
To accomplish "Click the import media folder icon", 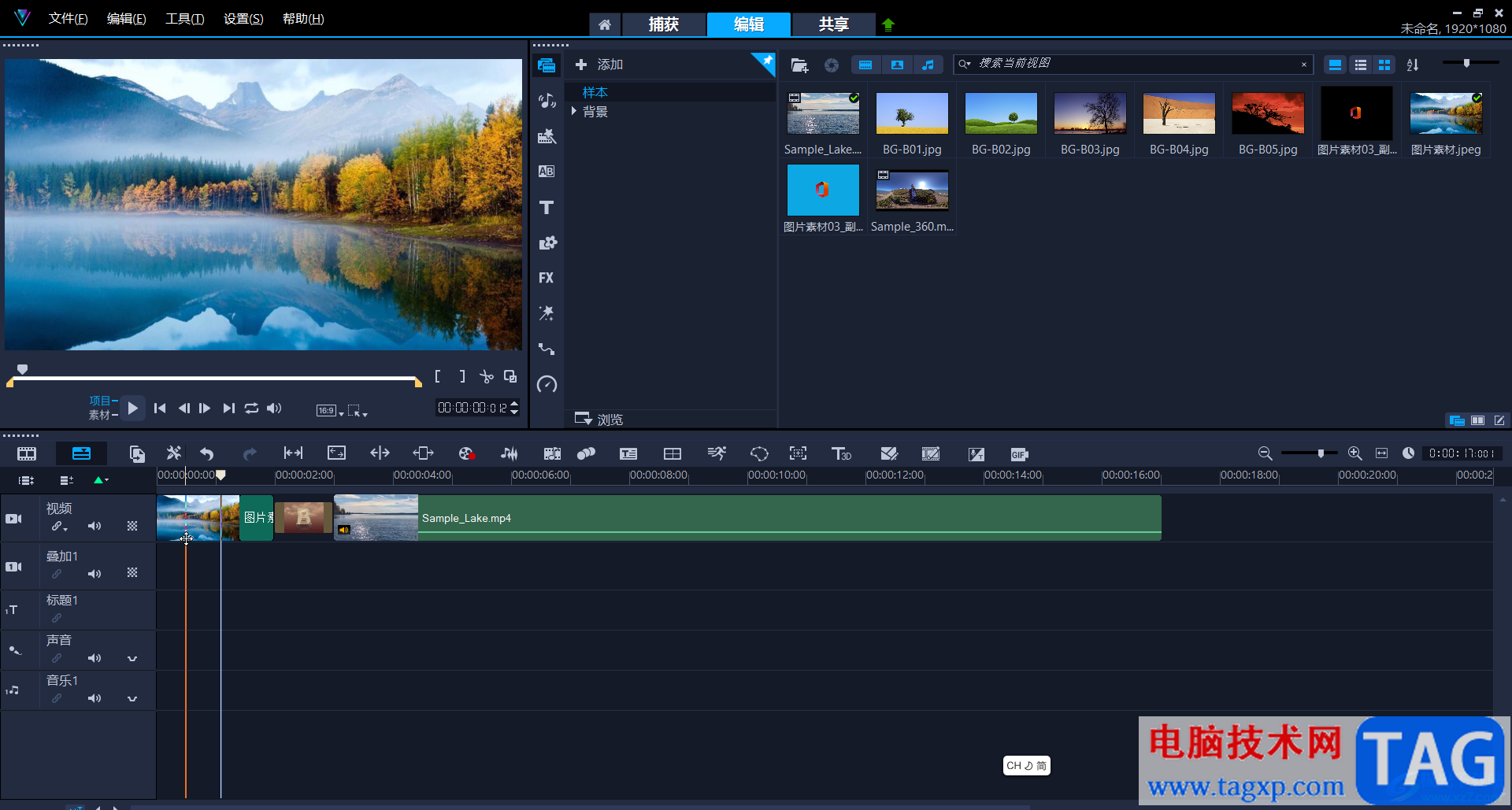I will click(799, 65).
